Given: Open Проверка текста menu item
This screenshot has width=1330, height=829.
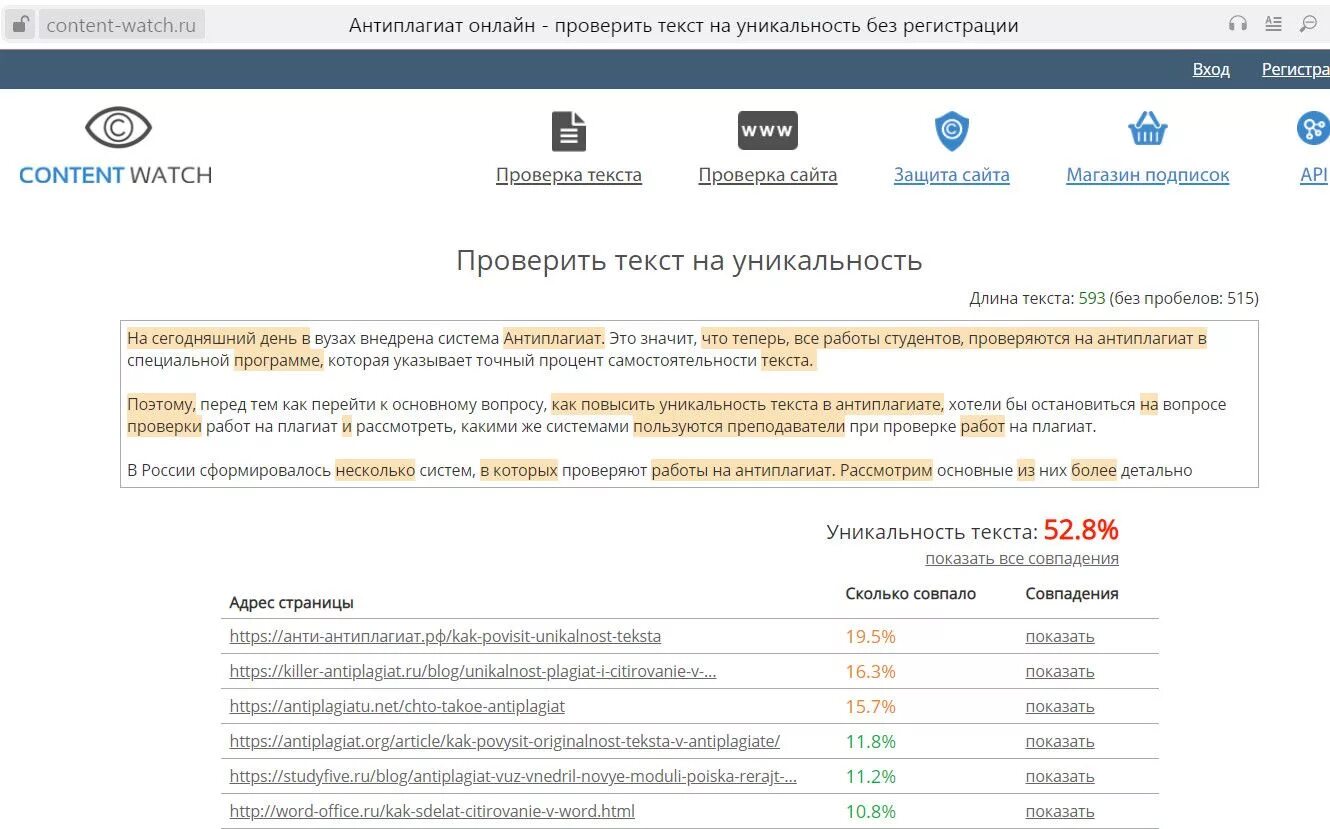Looking at the screenshot, I should point(569,175).
